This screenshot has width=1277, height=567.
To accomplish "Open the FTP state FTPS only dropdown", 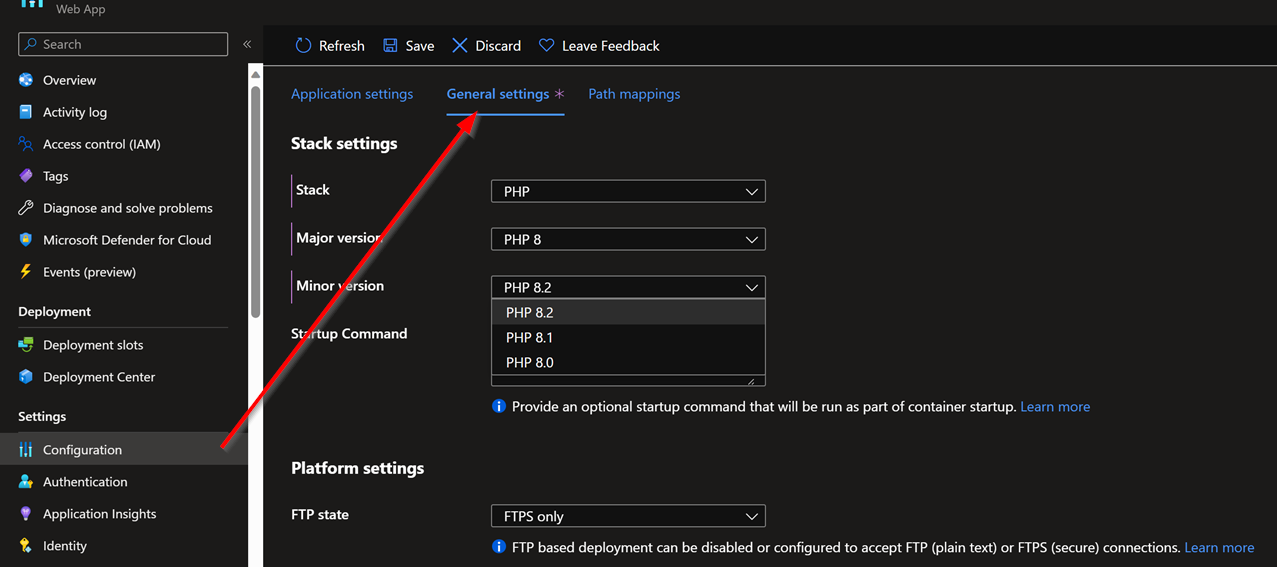I will [628, 516].
